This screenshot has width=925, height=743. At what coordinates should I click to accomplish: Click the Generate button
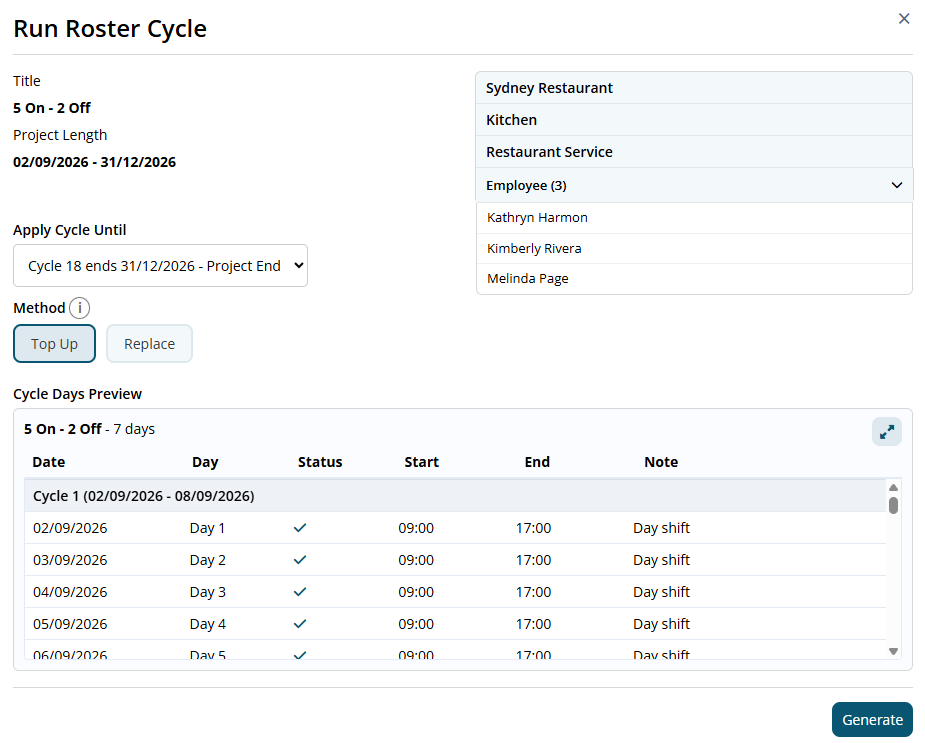click(x=872, y=719)
